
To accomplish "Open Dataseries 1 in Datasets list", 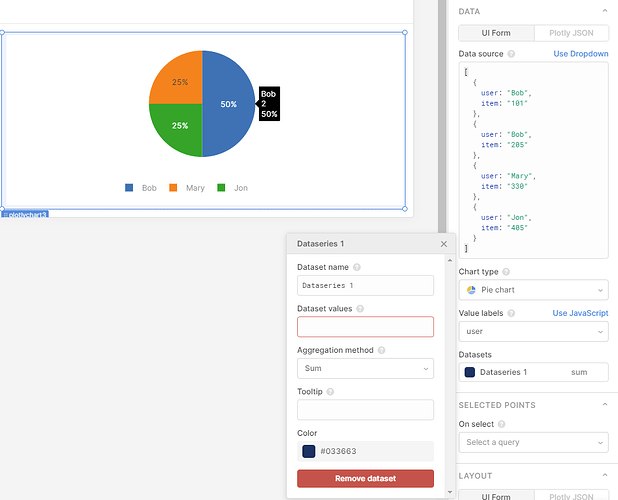I will pyautogui.click(x=533, y=372).
